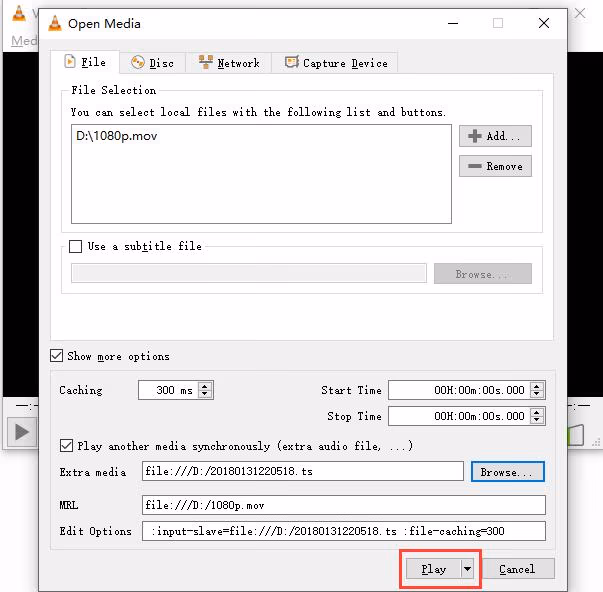Screen dimensions: 603x592
Task: Remove the selected file from list
Action: (x=495, y=166)
